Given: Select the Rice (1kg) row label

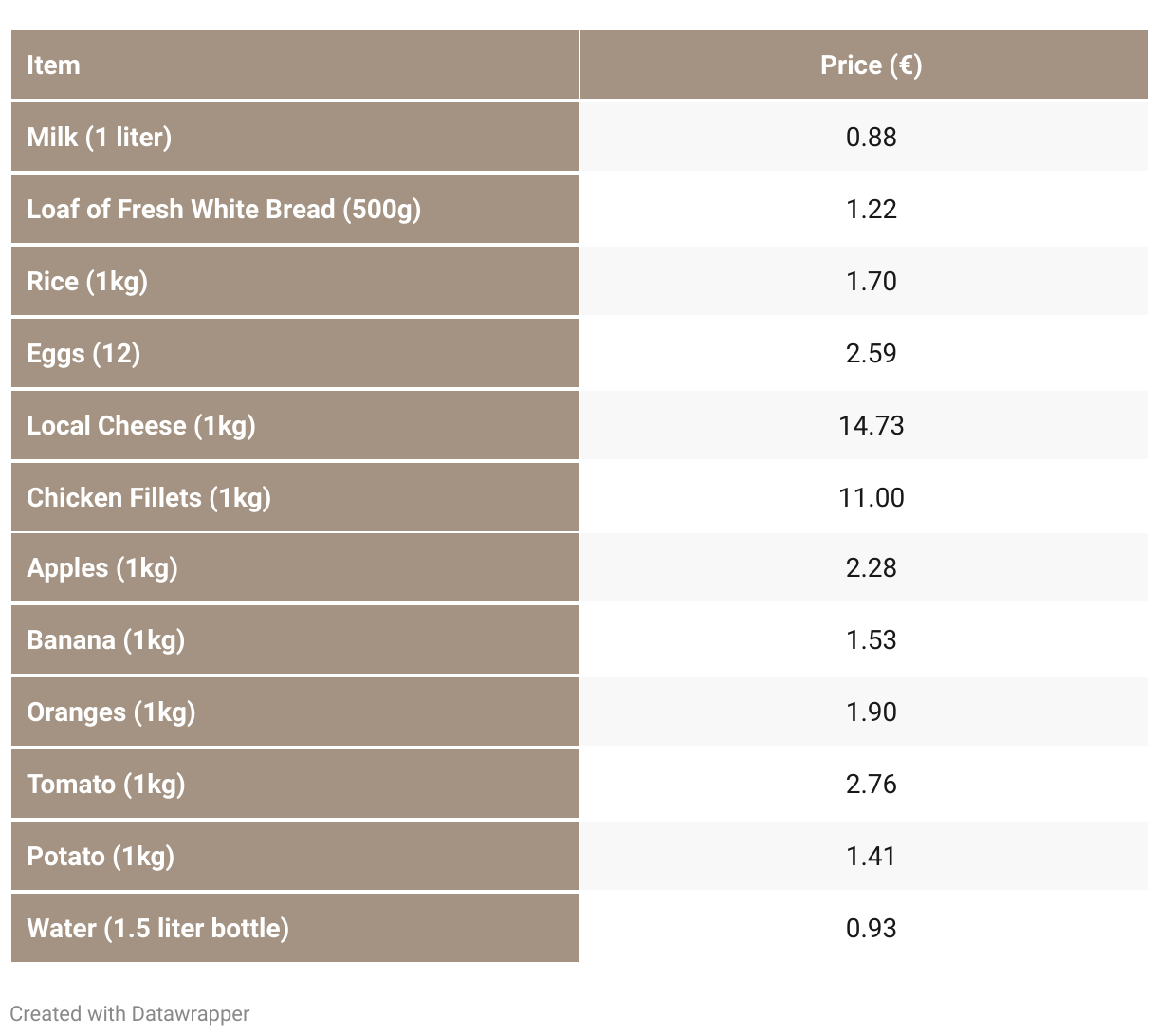Looking at the screenshot, I should coord(294,281).
